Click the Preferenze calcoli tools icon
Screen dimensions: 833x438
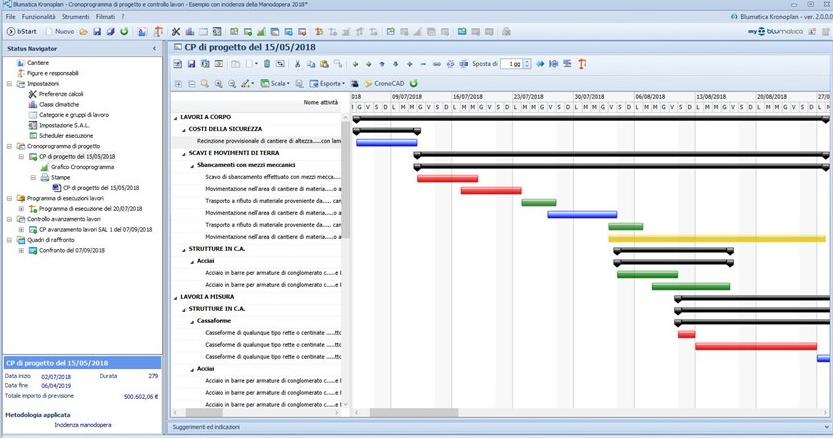(33, 94)
